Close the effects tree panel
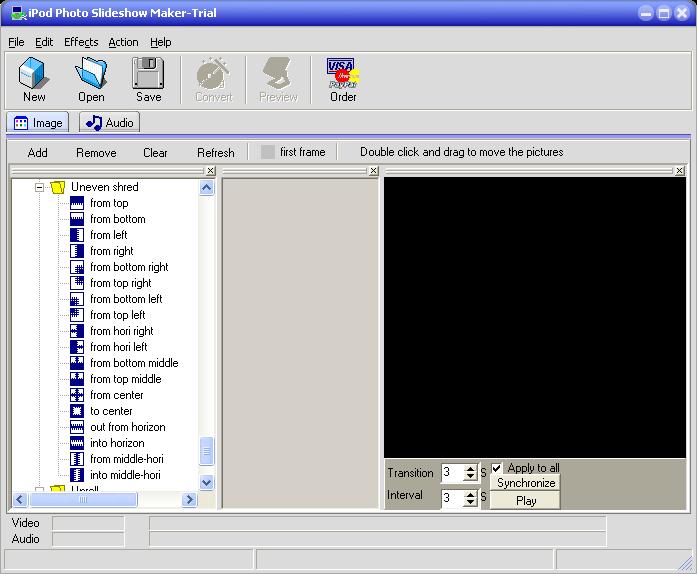697x574 pixels. pos(210,171)
